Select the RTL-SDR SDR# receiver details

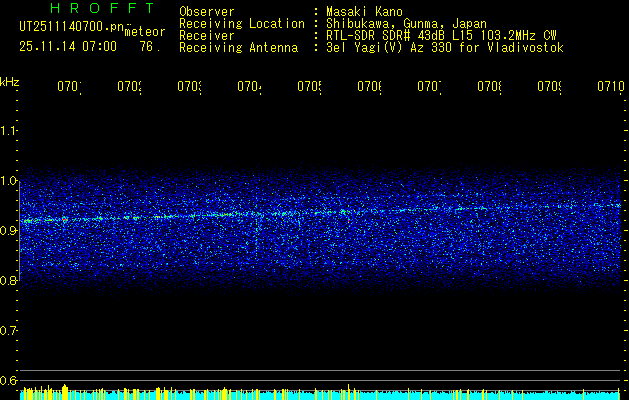point(441,35)
